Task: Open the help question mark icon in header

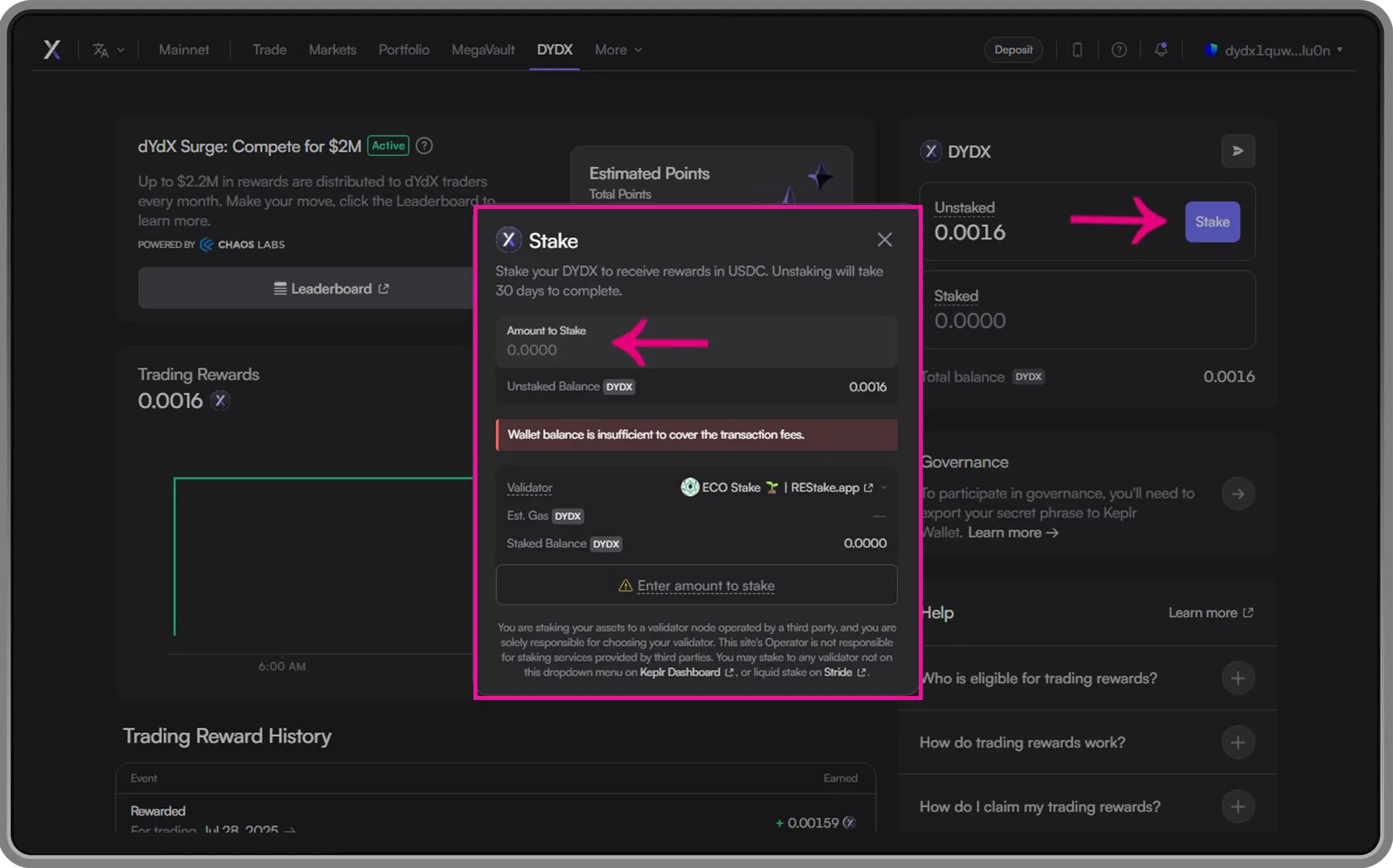Action: (x=1119, y=50)
